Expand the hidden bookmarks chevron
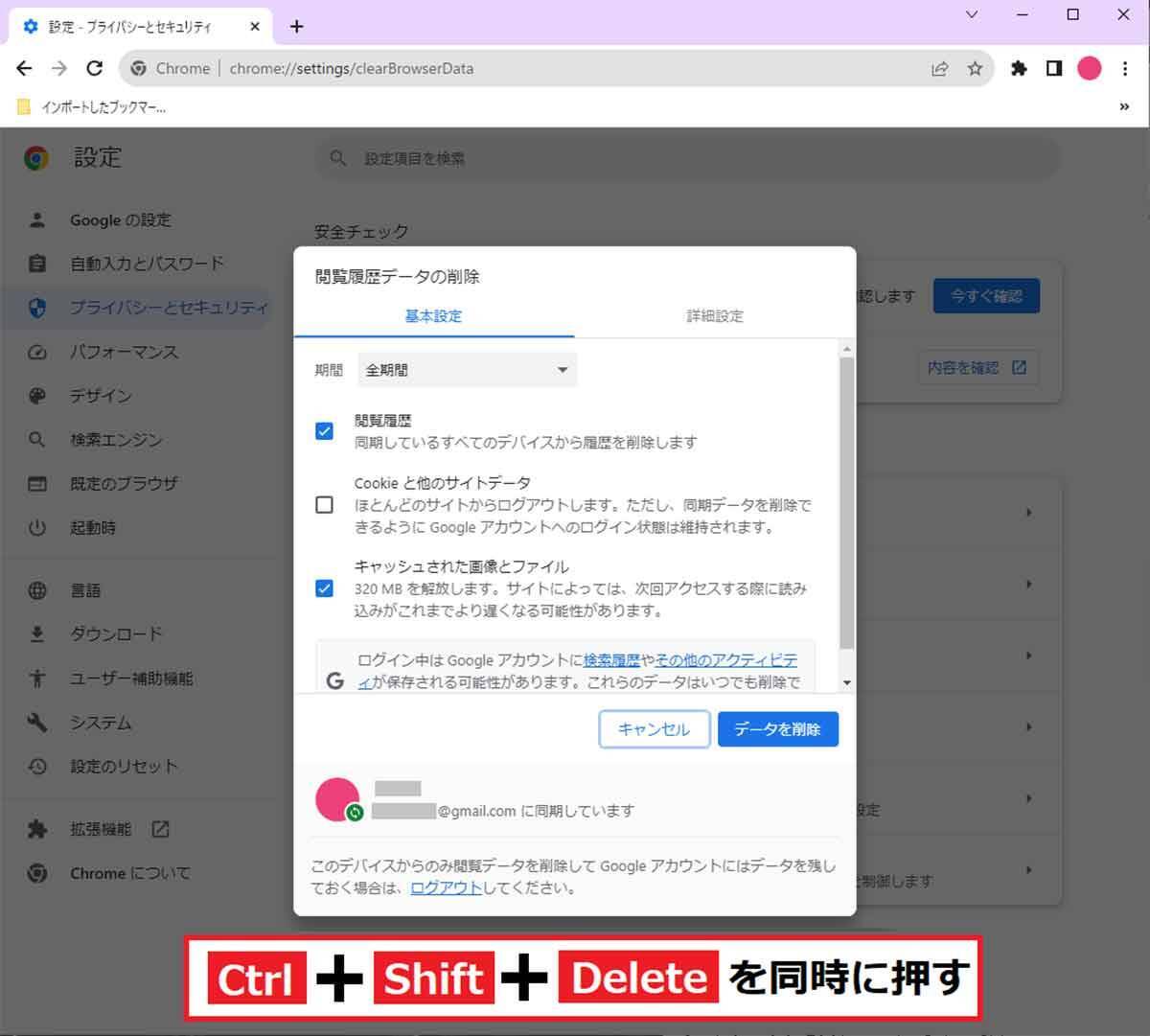1150x1036 pixels. tap(1124, 107)
